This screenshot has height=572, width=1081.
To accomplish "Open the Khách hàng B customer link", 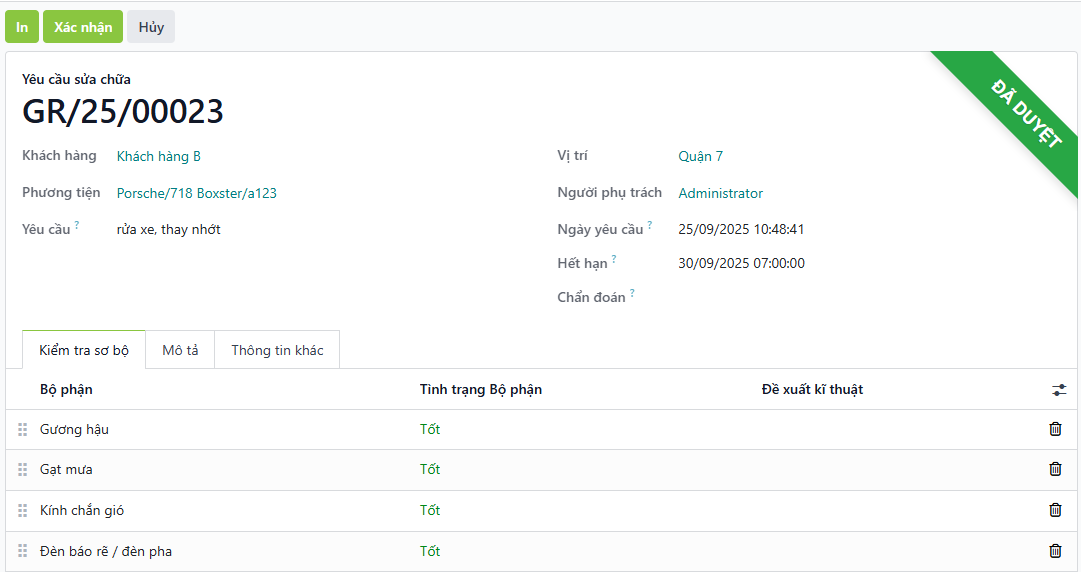I will [159, 156].
